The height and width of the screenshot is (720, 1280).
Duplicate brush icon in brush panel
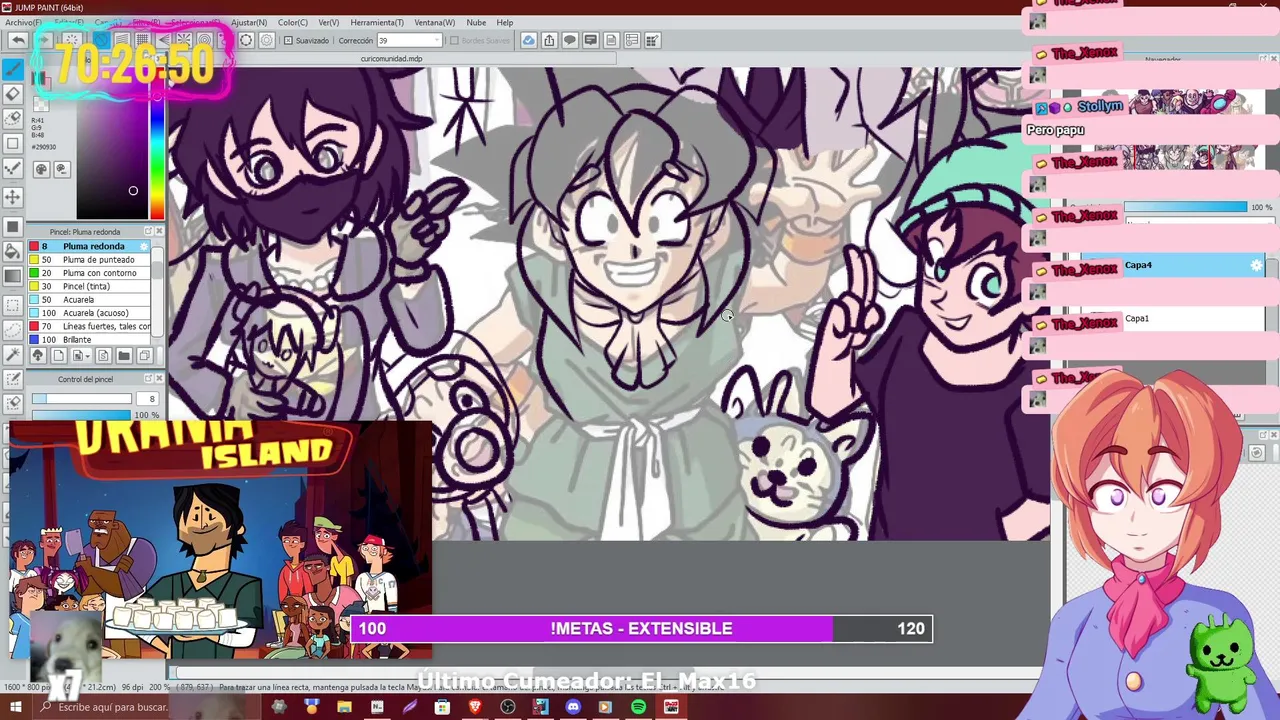[x=145, y=355]
